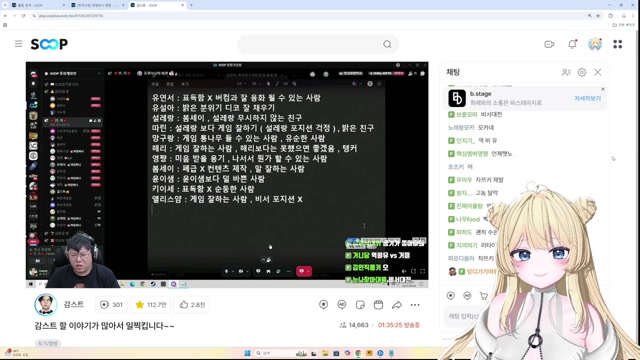640x360 pixels.
Task: Open the broadcast camera icon in the header
Action: coord(549,44)
